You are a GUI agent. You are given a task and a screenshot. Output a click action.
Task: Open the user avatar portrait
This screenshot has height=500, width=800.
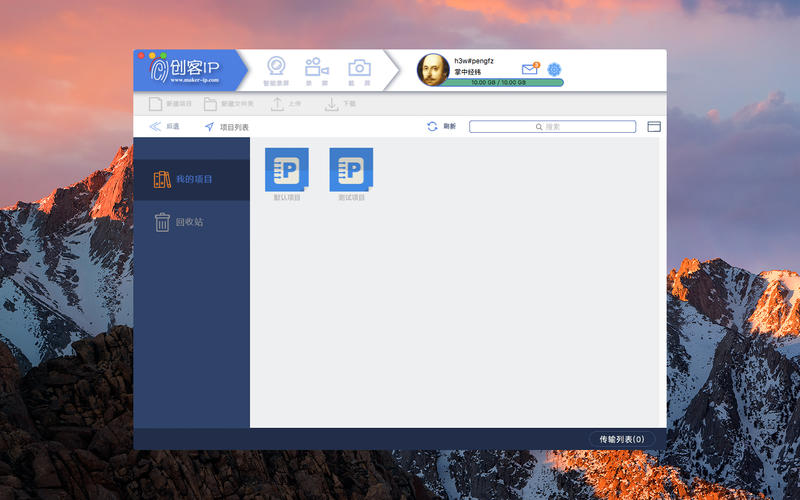coord(433,70)
